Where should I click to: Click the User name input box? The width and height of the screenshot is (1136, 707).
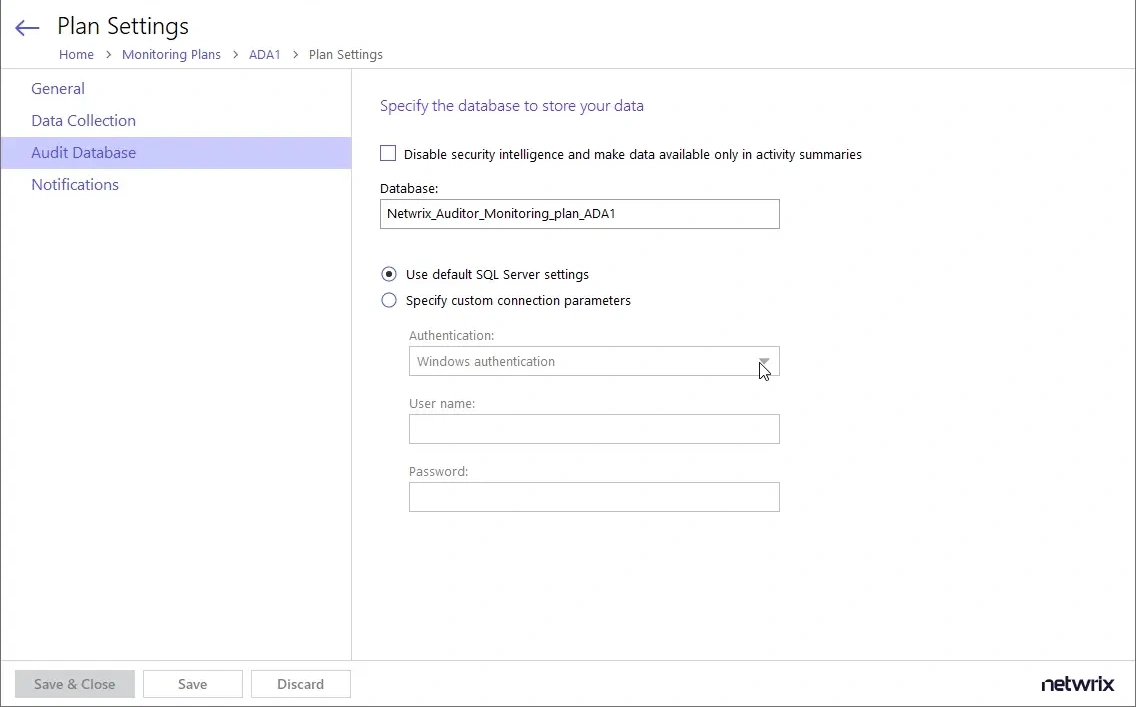point(594,429)
